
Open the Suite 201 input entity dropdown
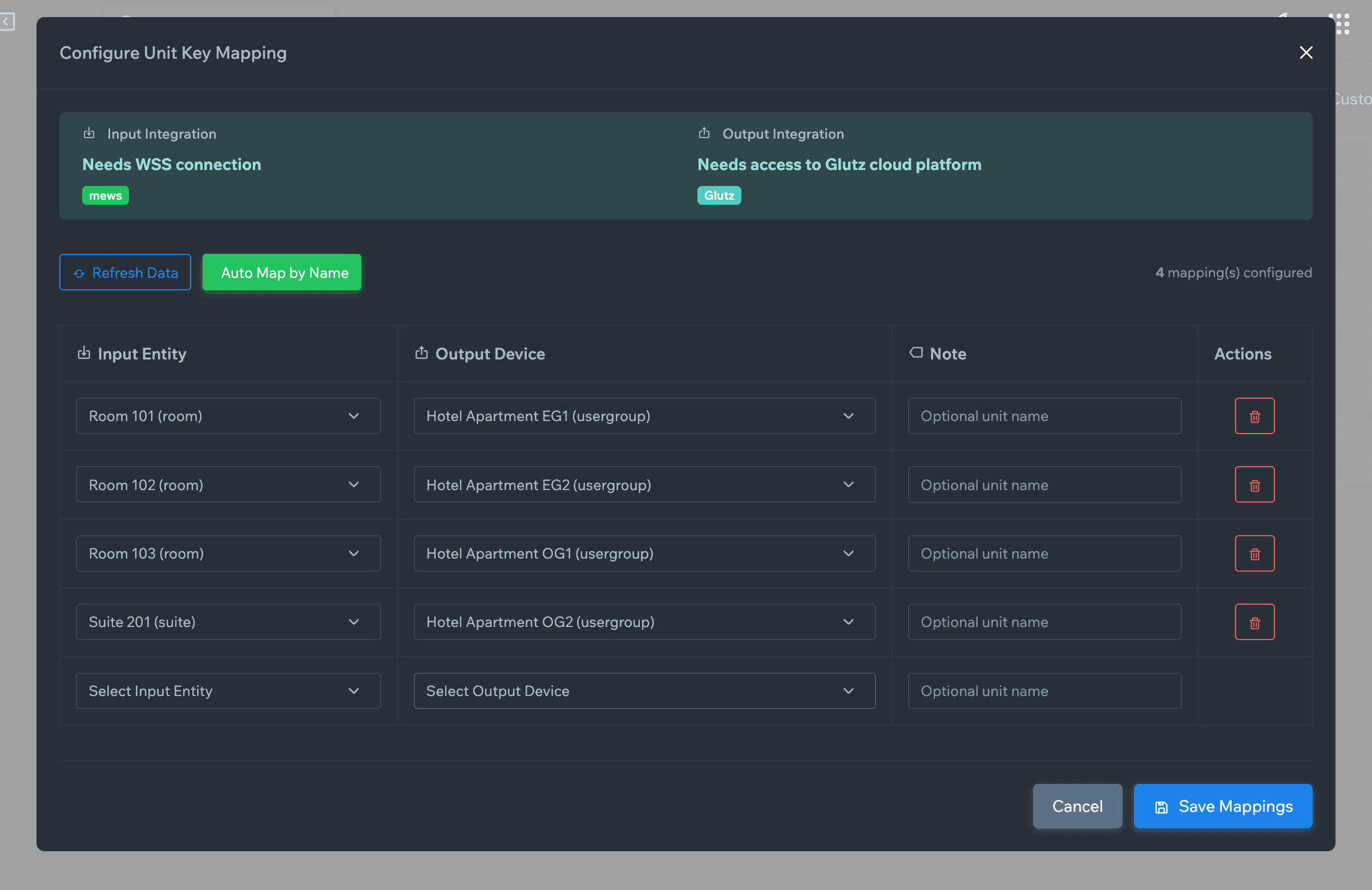228,621
